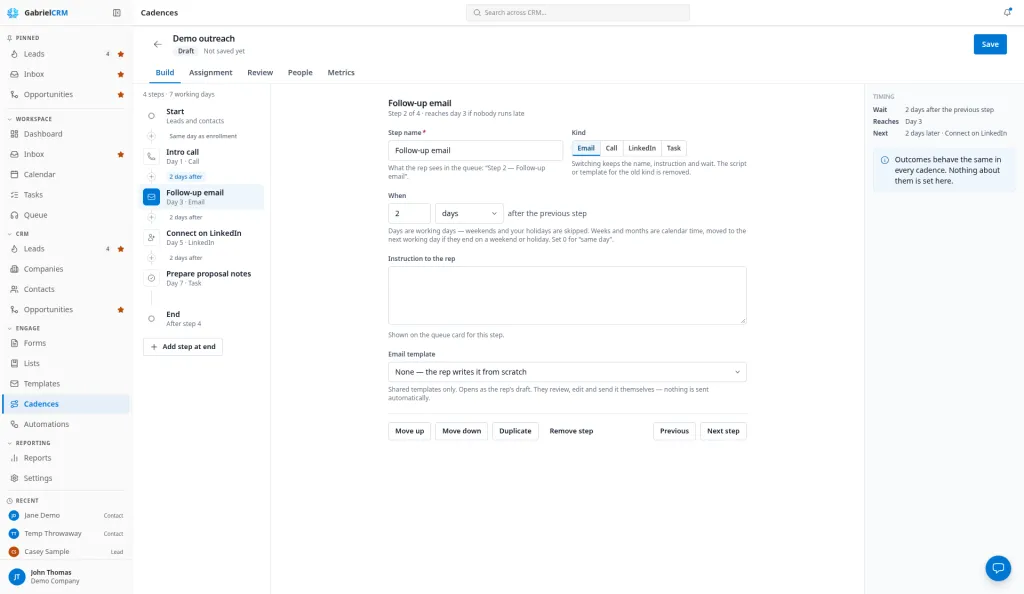1024x594 pixels.
Task: Select Email kind
Action: tap(586, 148)
